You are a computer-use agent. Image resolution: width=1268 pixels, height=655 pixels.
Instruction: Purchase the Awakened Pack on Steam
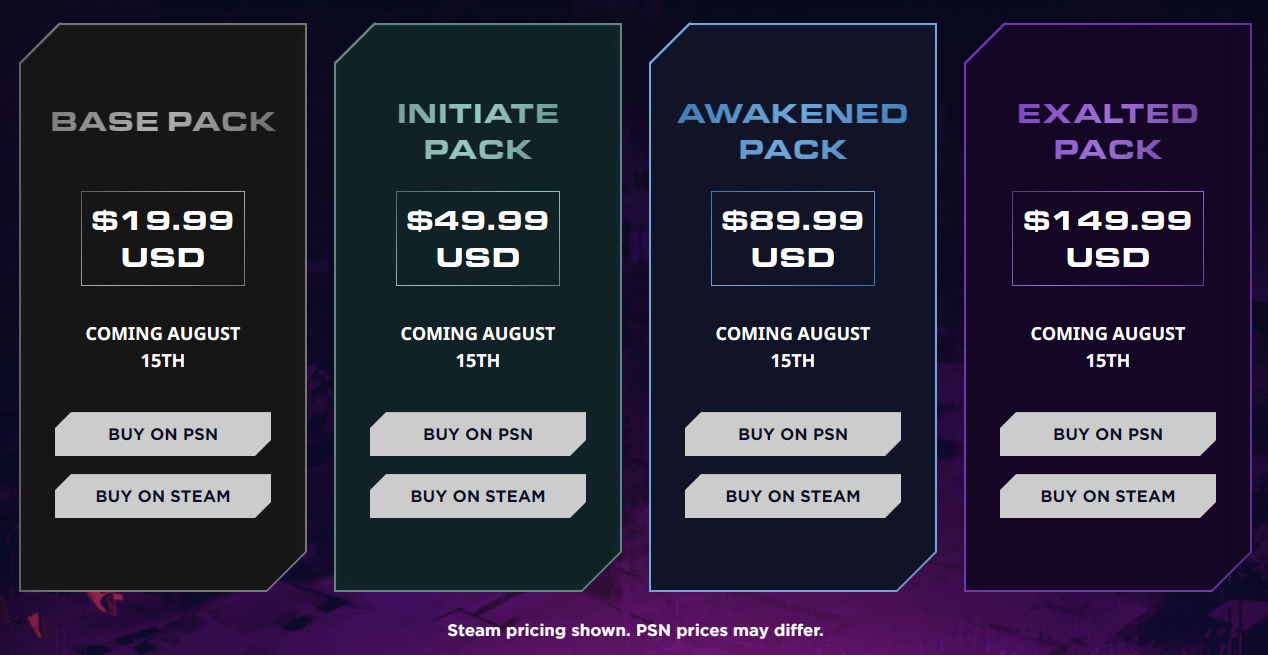(x=793, y=496)
